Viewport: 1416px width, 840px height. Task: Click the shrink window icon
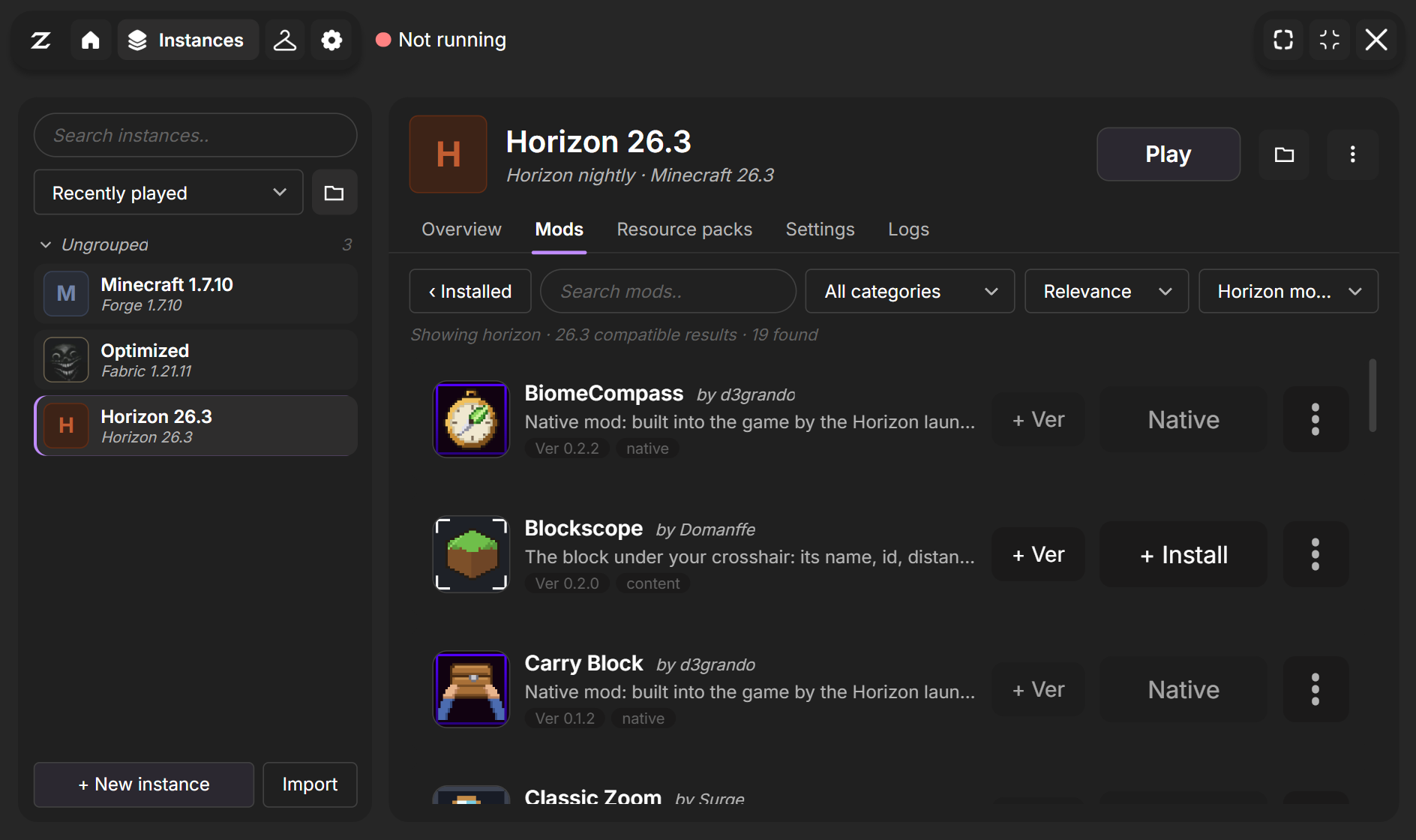[1330, 40]
